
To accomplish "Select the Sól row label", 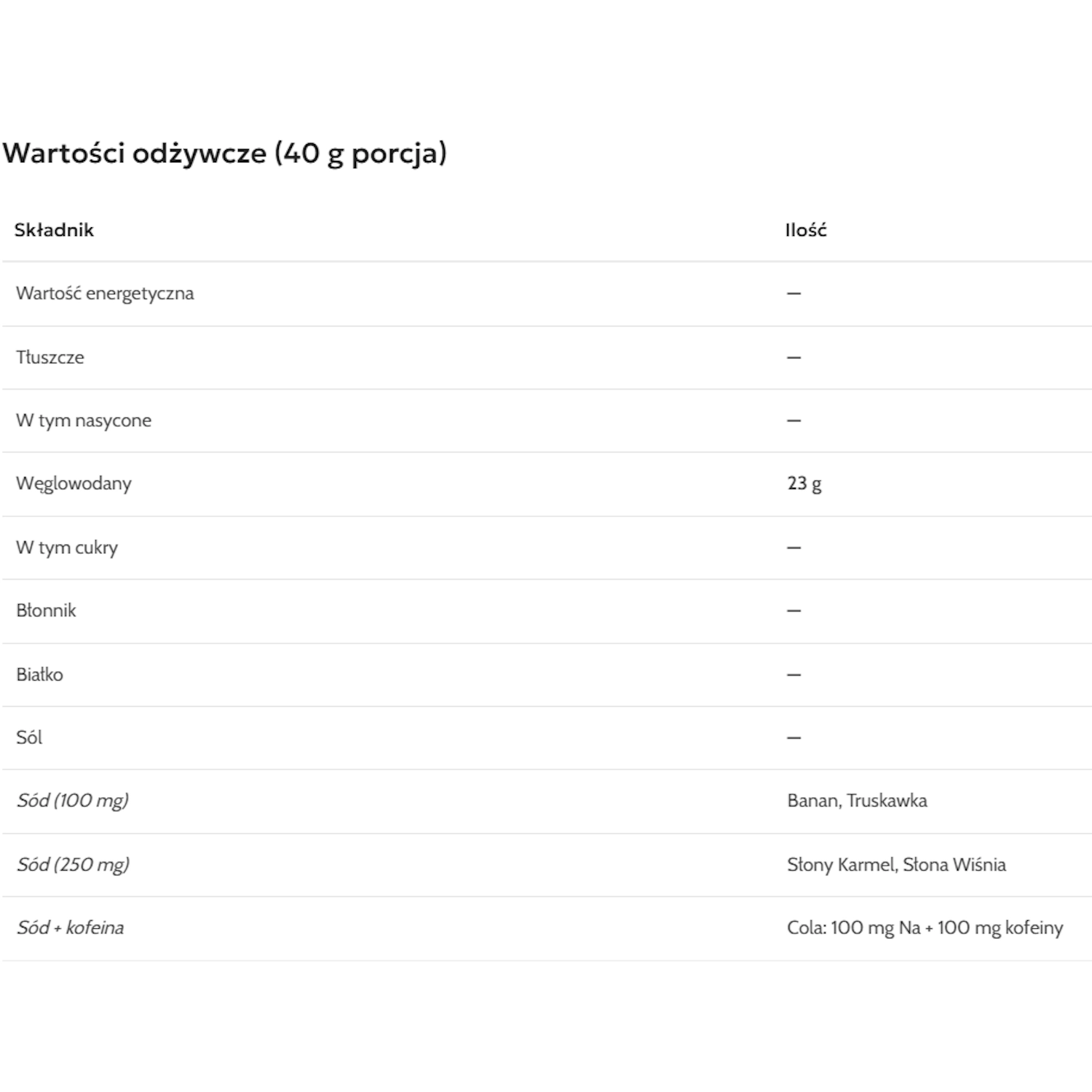I will (29, 737).
